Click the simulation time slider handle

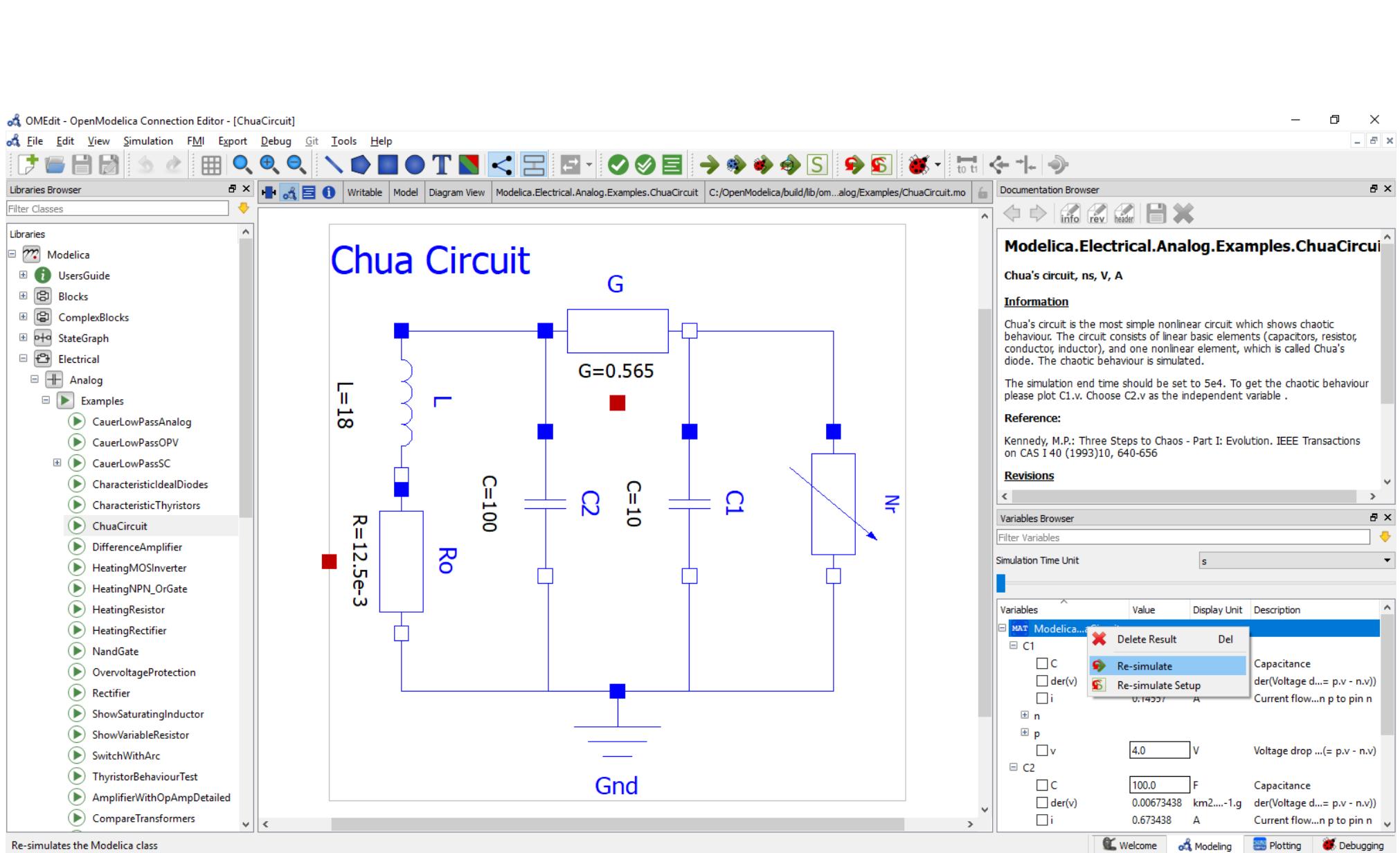click(x=1000, y=583)
